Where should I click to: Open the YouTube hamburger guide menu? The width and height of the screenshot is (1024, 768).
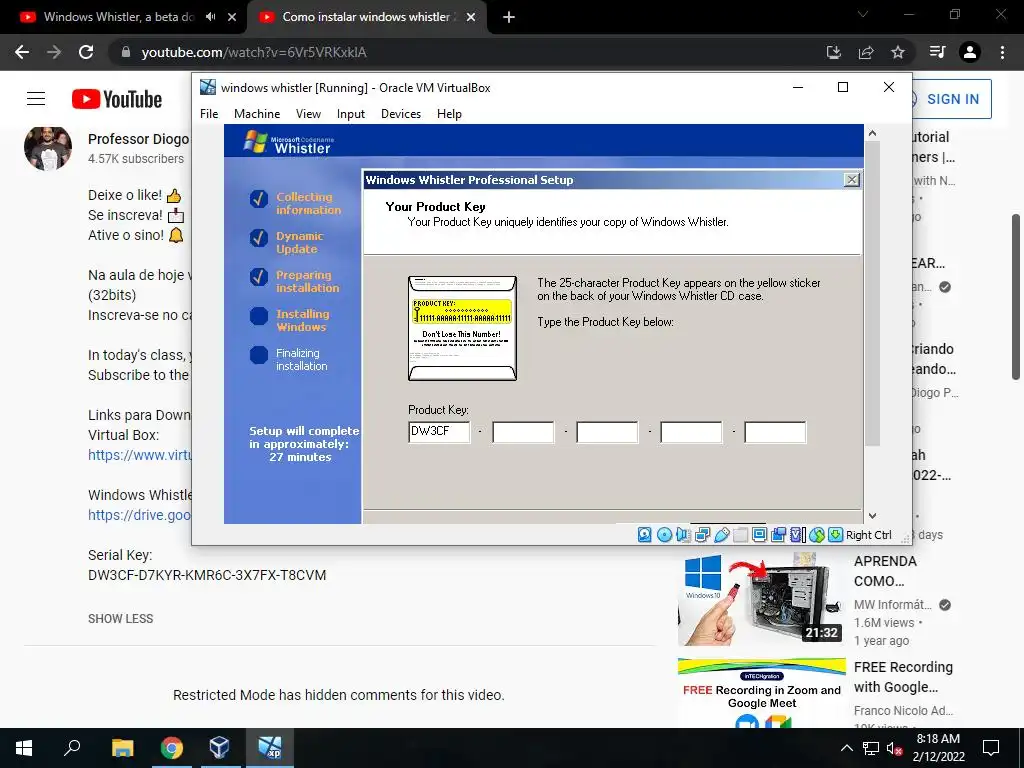36,99
